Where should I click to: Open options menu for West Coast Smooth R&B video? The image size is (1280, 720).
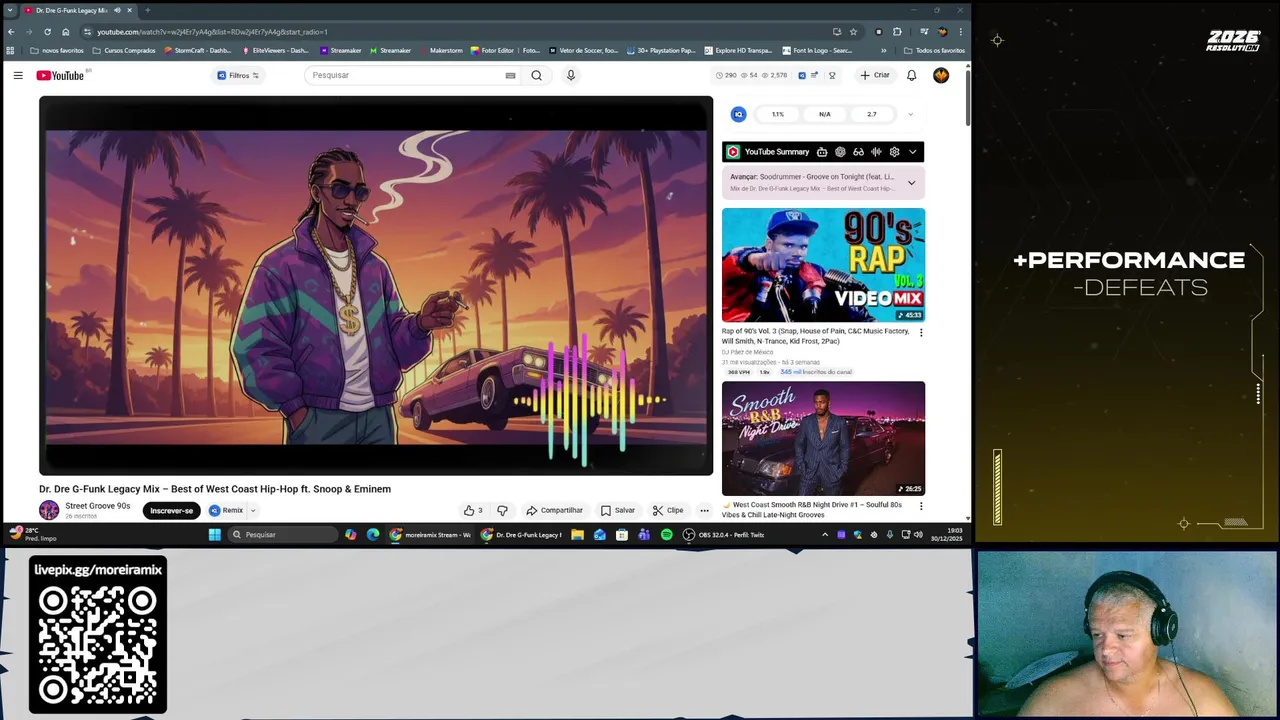pyautogui.click(x=921, y=506)
